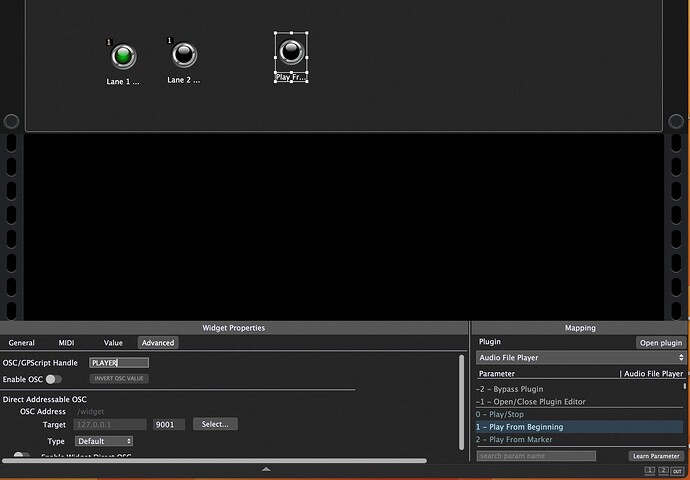Select the Advanced tab
This screenshot has height=480, width=690.
point(158,343)
